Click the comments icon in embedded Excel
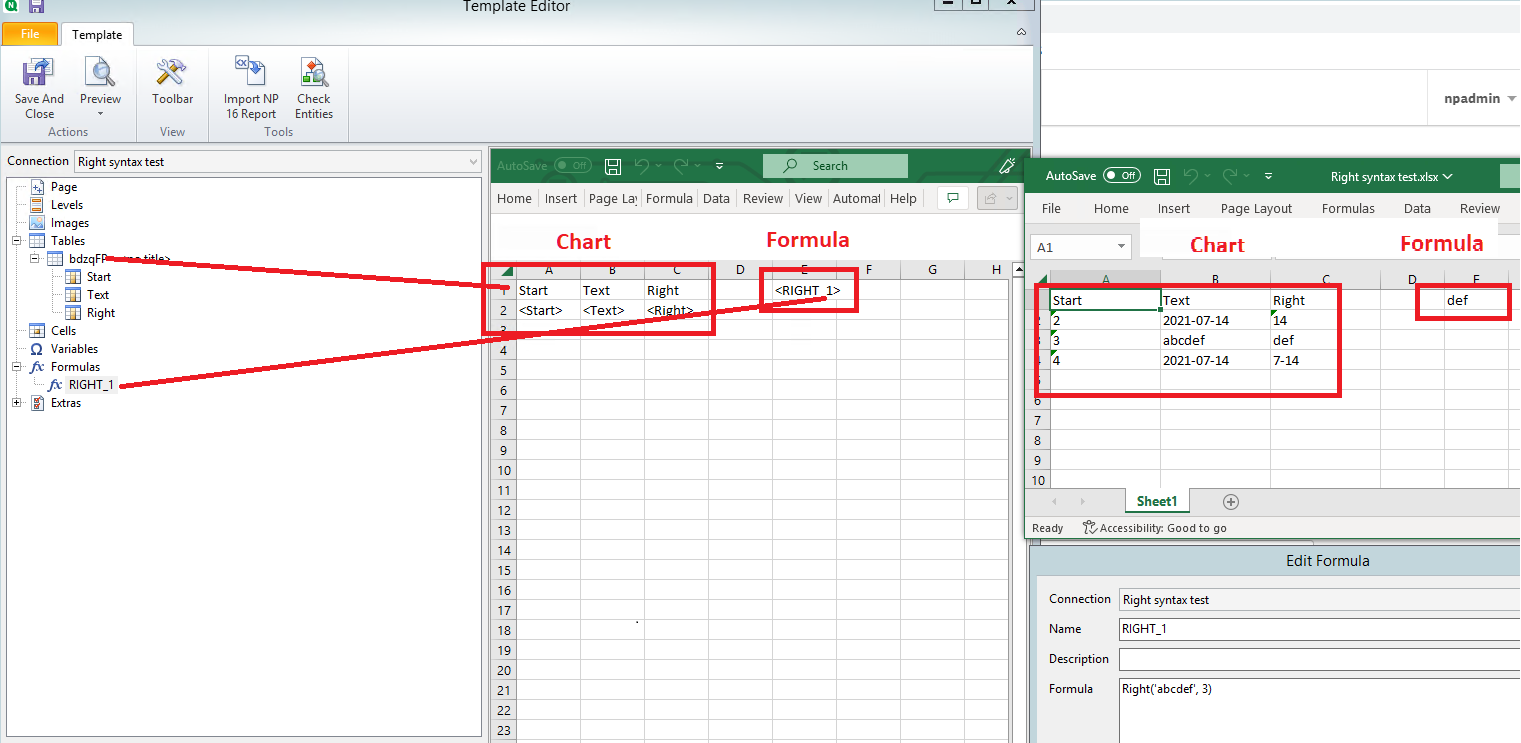Screen dimensions: 1521x743 point(953,198)
